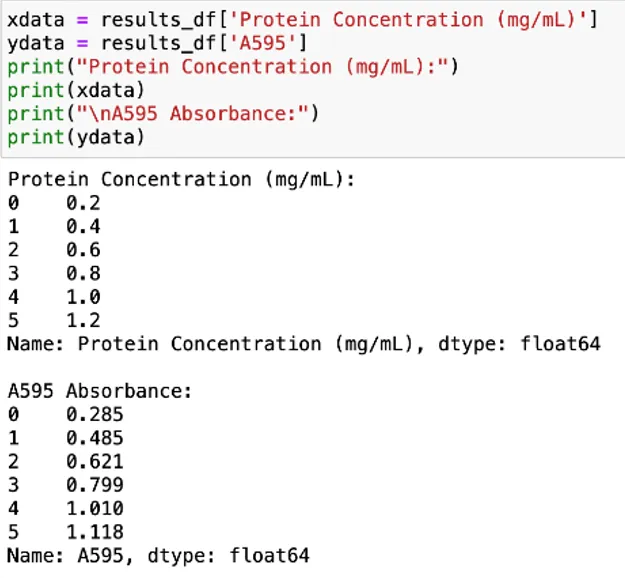Click the concentration value 0.6 in output
Viewport: 625px width, 578px height.
click(x=83, y=250)
